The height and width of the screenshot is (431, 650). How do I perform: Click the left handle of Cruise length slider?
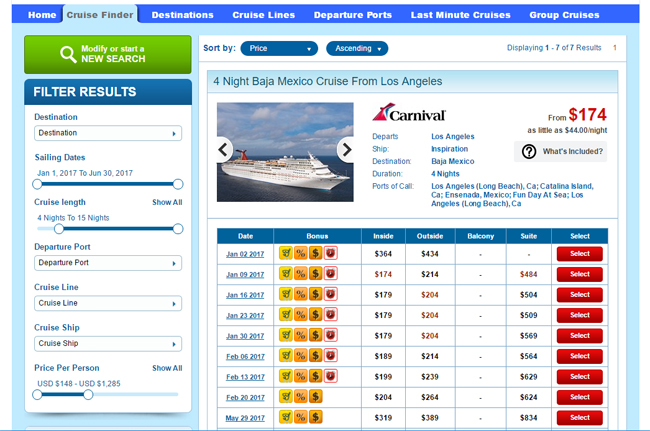(x=59, y=229)
